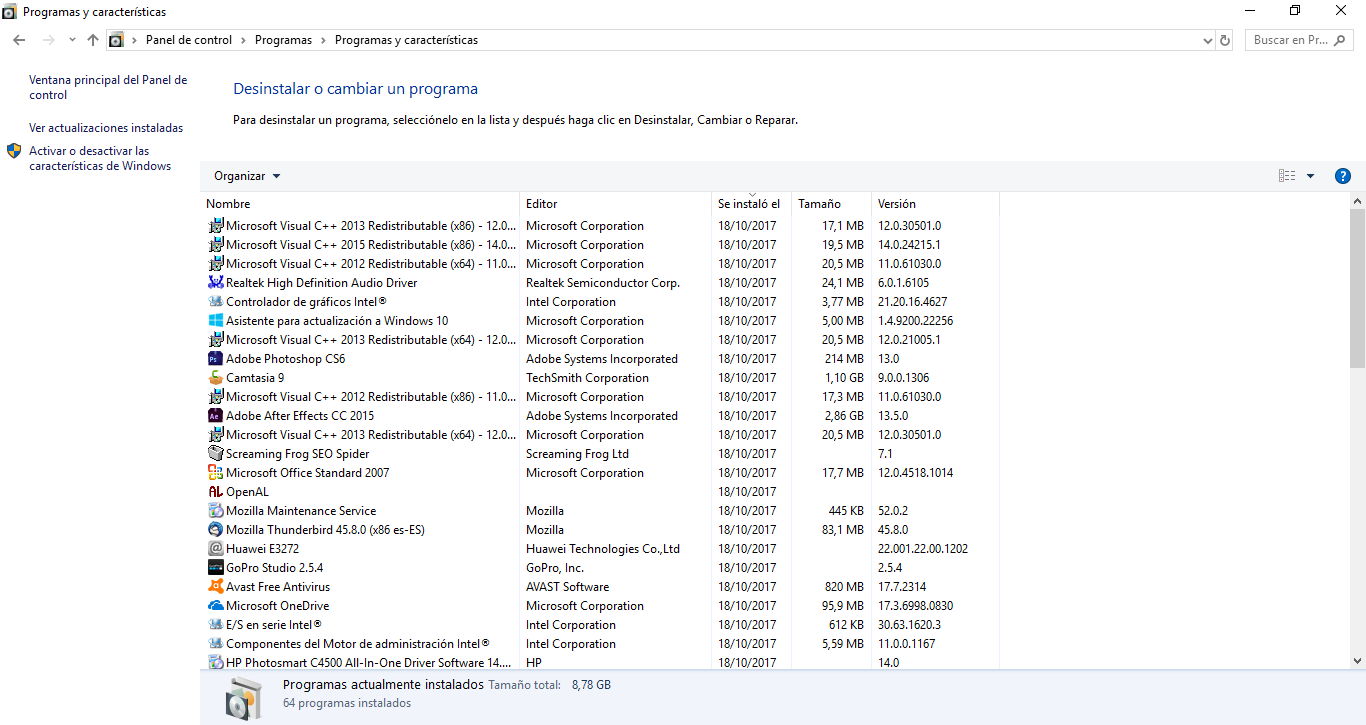Click the Screaming Frog SEO Spider icon
The height and width of the screenshot is (725, 1366).
pyautogui.click(x=216, y=454)
